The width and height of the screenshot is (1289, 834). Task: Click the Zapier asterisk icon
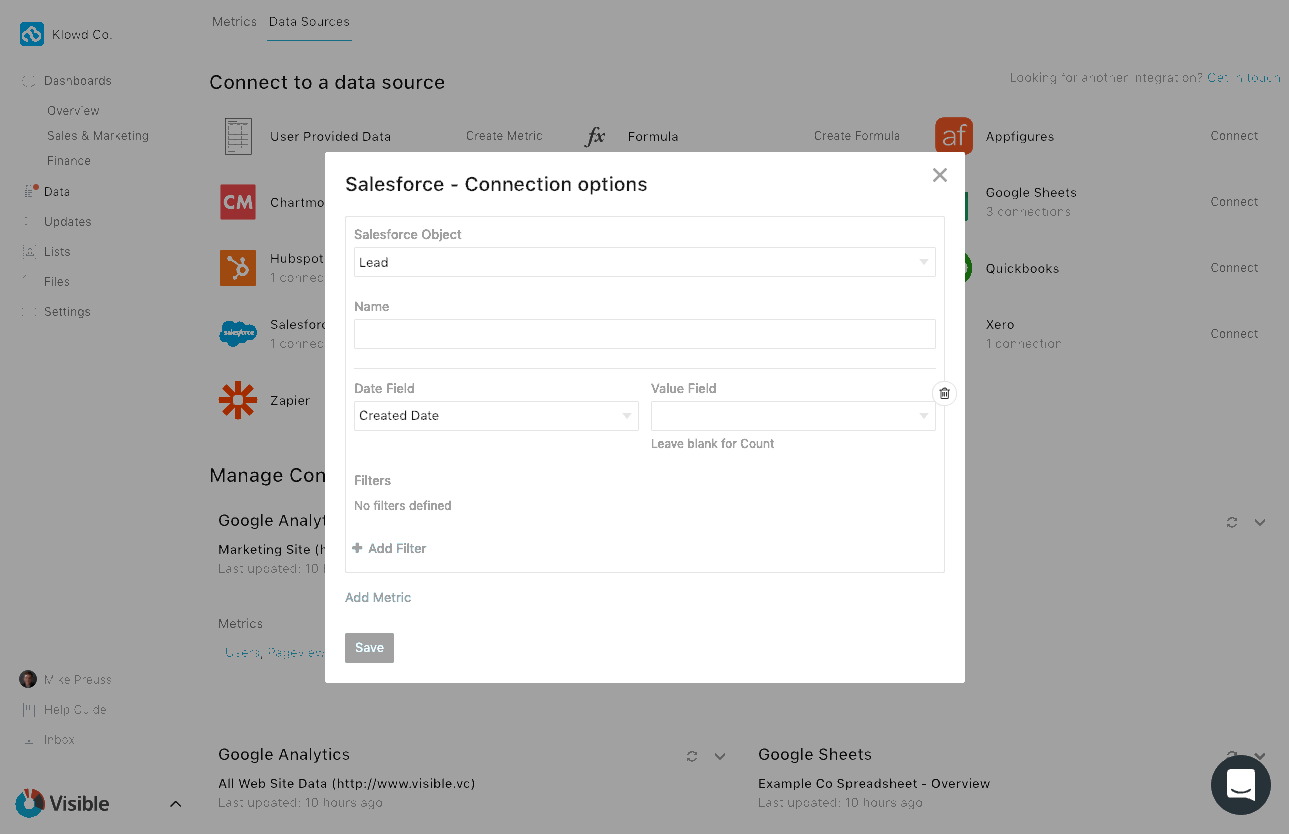click(238, 400)
